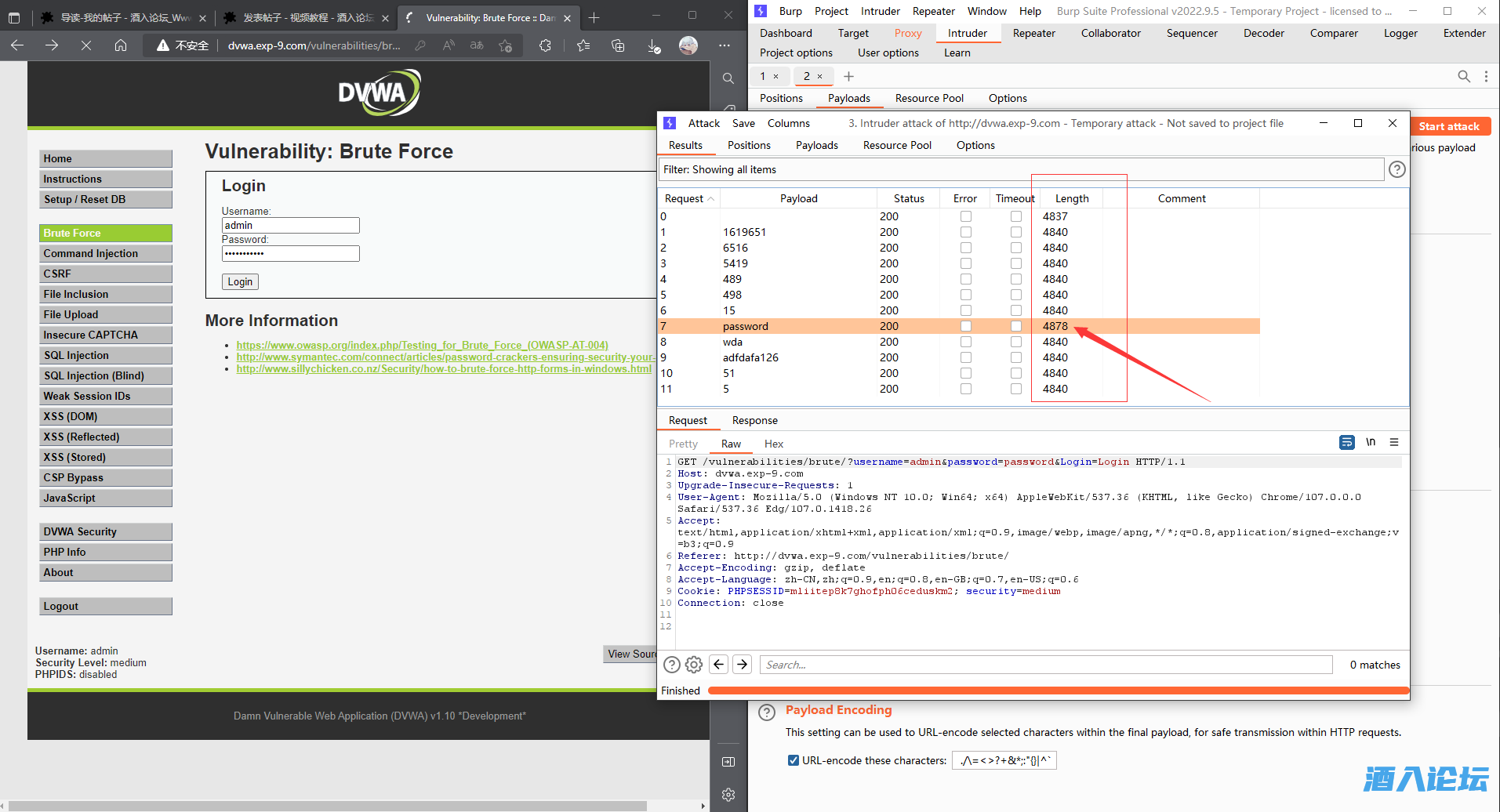Viewport: 1500px width, 812px height.
Task: Switch to the Response tab
Action: [x=754, y=420]
